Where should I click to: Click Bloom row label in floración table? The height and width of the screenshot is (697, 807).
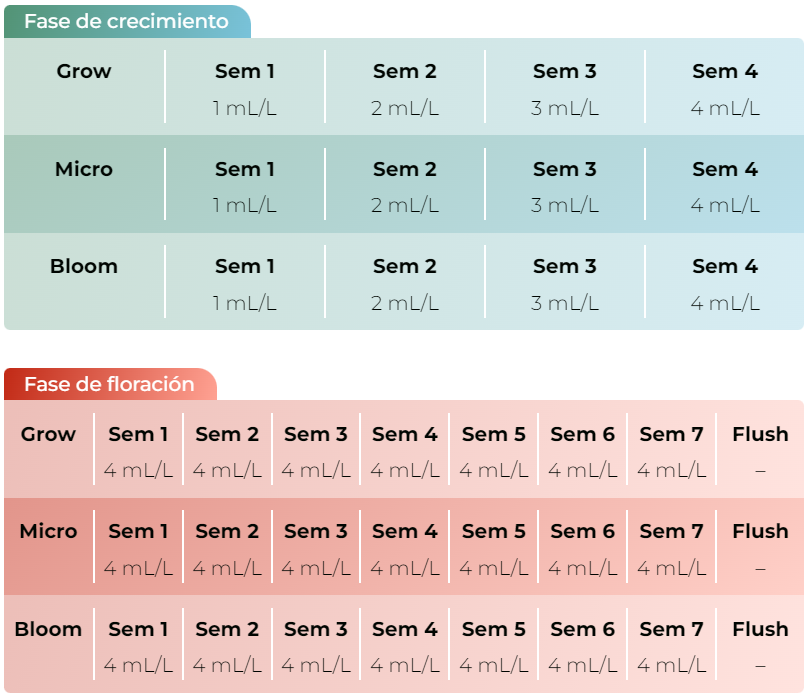(x=48, y=629)
